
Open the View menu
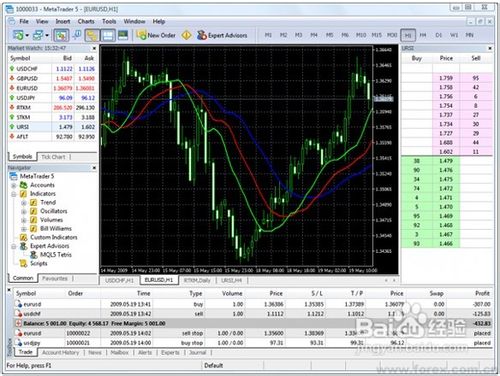coord(42,21)
